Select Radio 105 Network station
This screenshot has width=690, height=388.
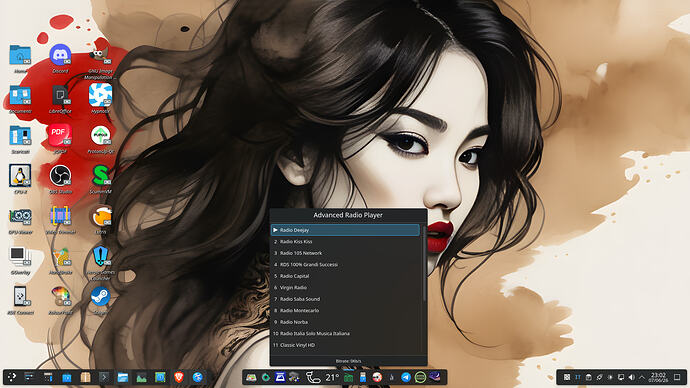pos(345,253)
